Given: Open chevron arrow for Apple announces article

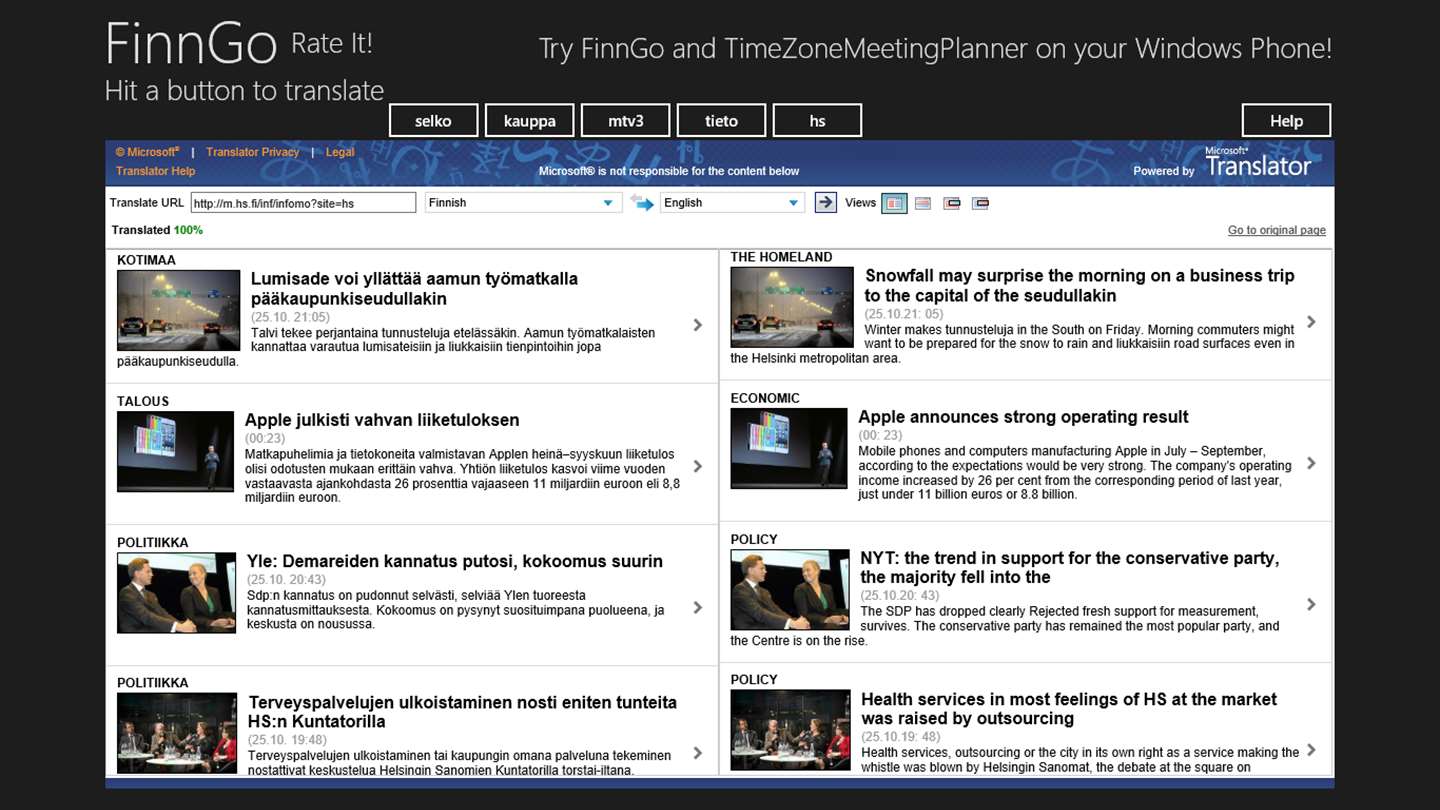Looking at the screenshot, I should point(1312,463).
